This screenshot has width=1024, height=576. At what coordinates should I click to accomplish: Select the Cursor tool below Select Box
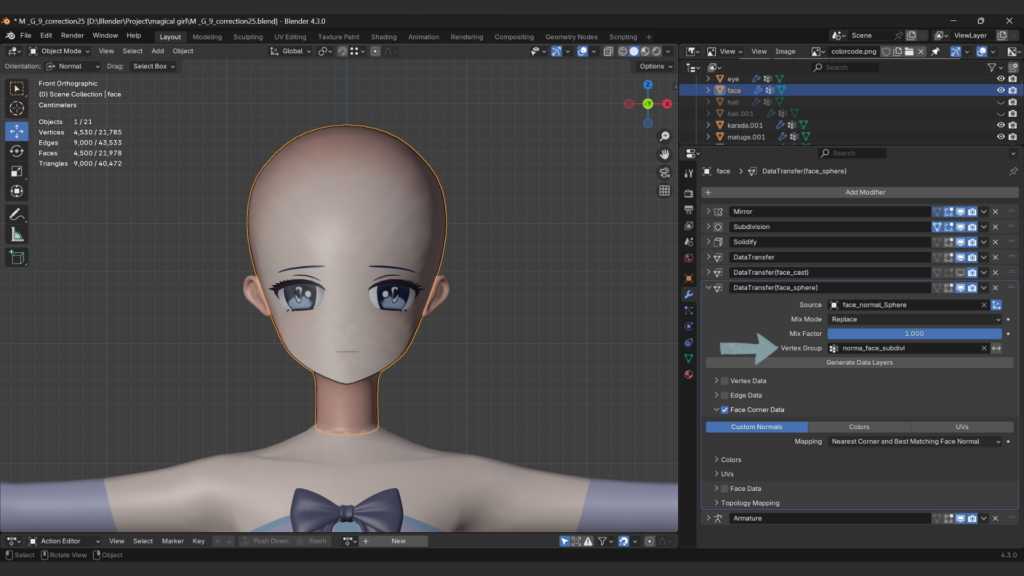tap(16, 109)
